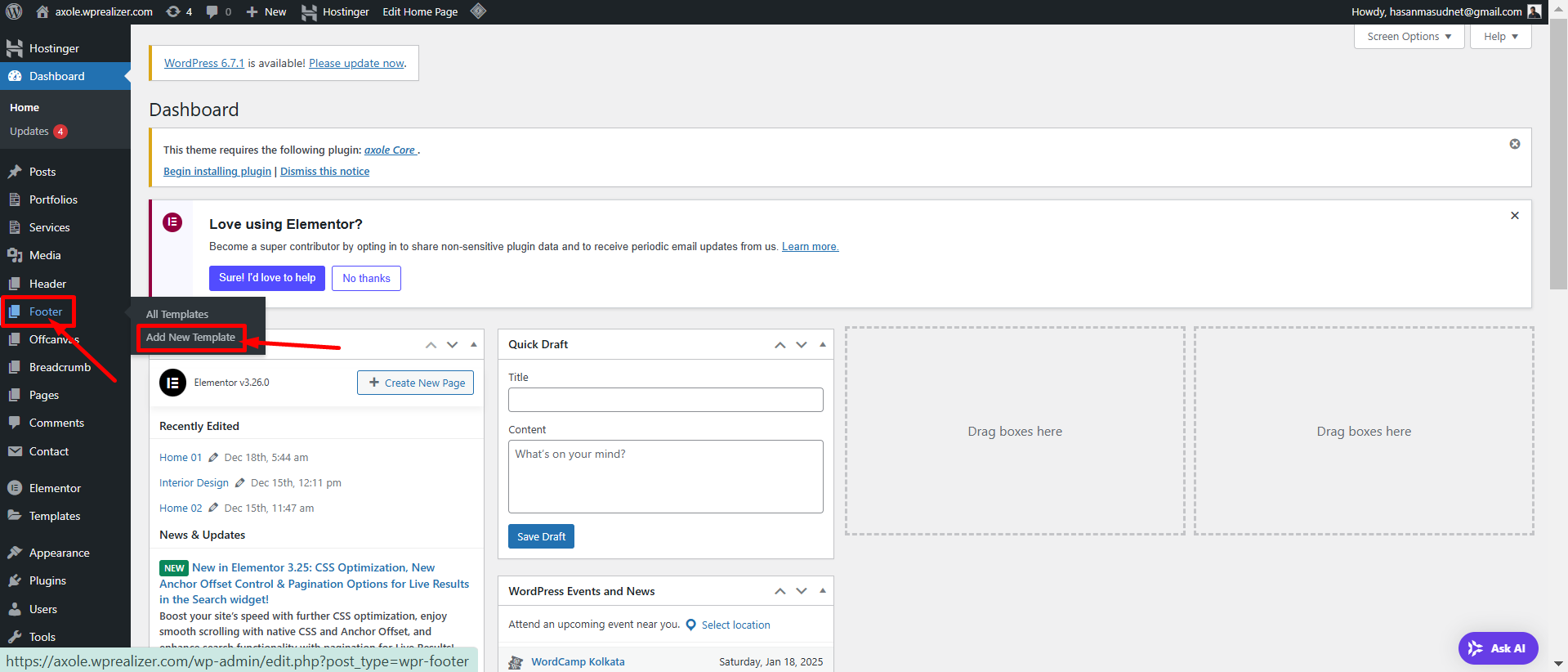Dismiss the axole Core plugin notice
This screenshot has height=672, width=1568.
[1515, 144]
